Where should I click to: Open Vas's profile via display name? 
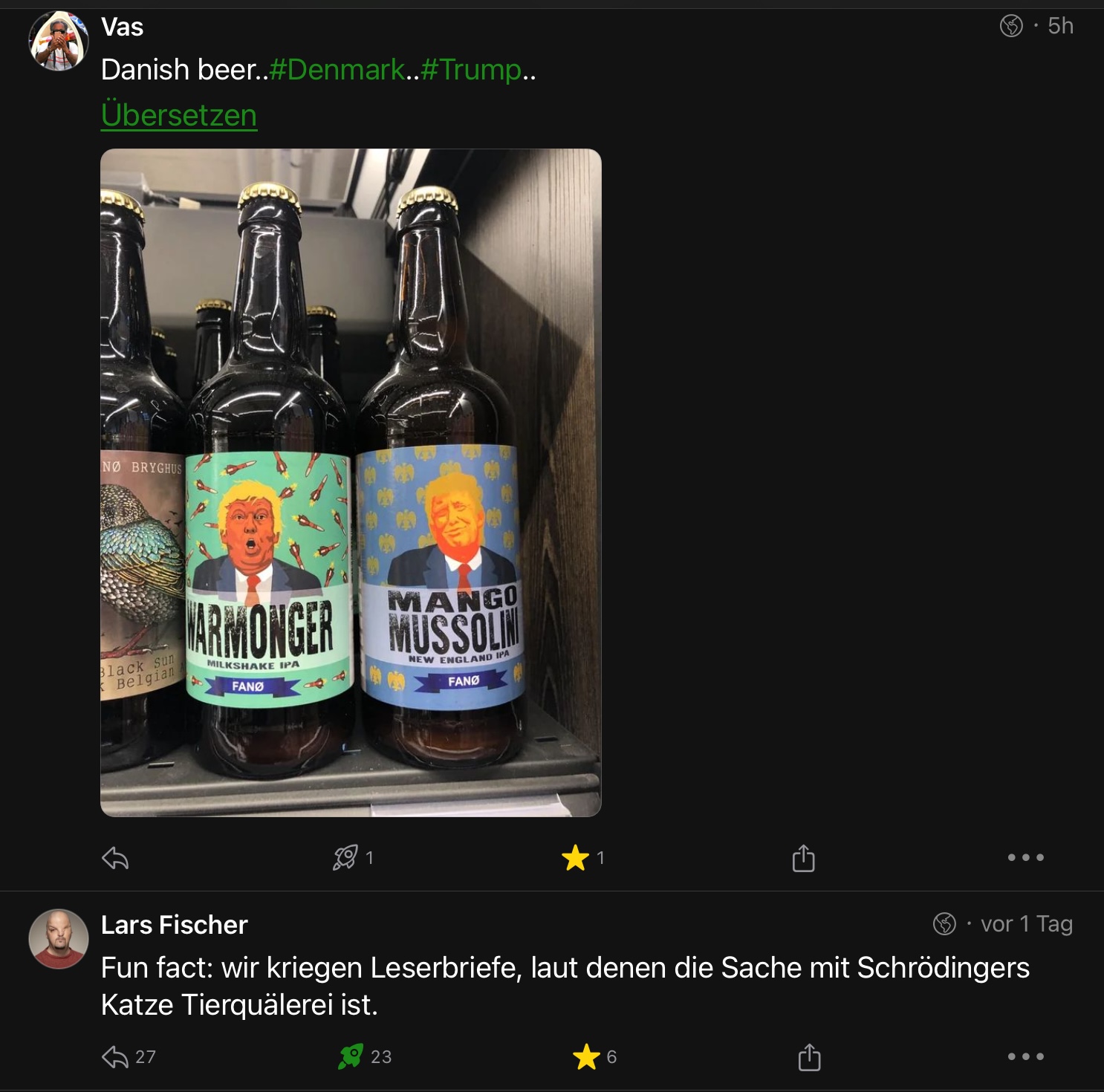123,27
